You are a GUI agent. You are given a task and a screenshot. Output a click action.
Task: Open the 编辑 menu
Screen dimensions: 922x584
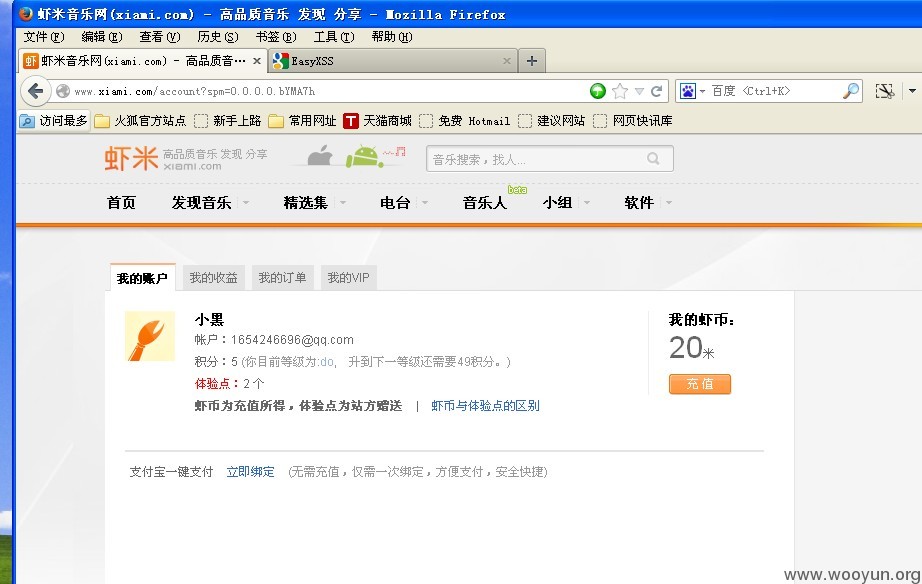102,36
